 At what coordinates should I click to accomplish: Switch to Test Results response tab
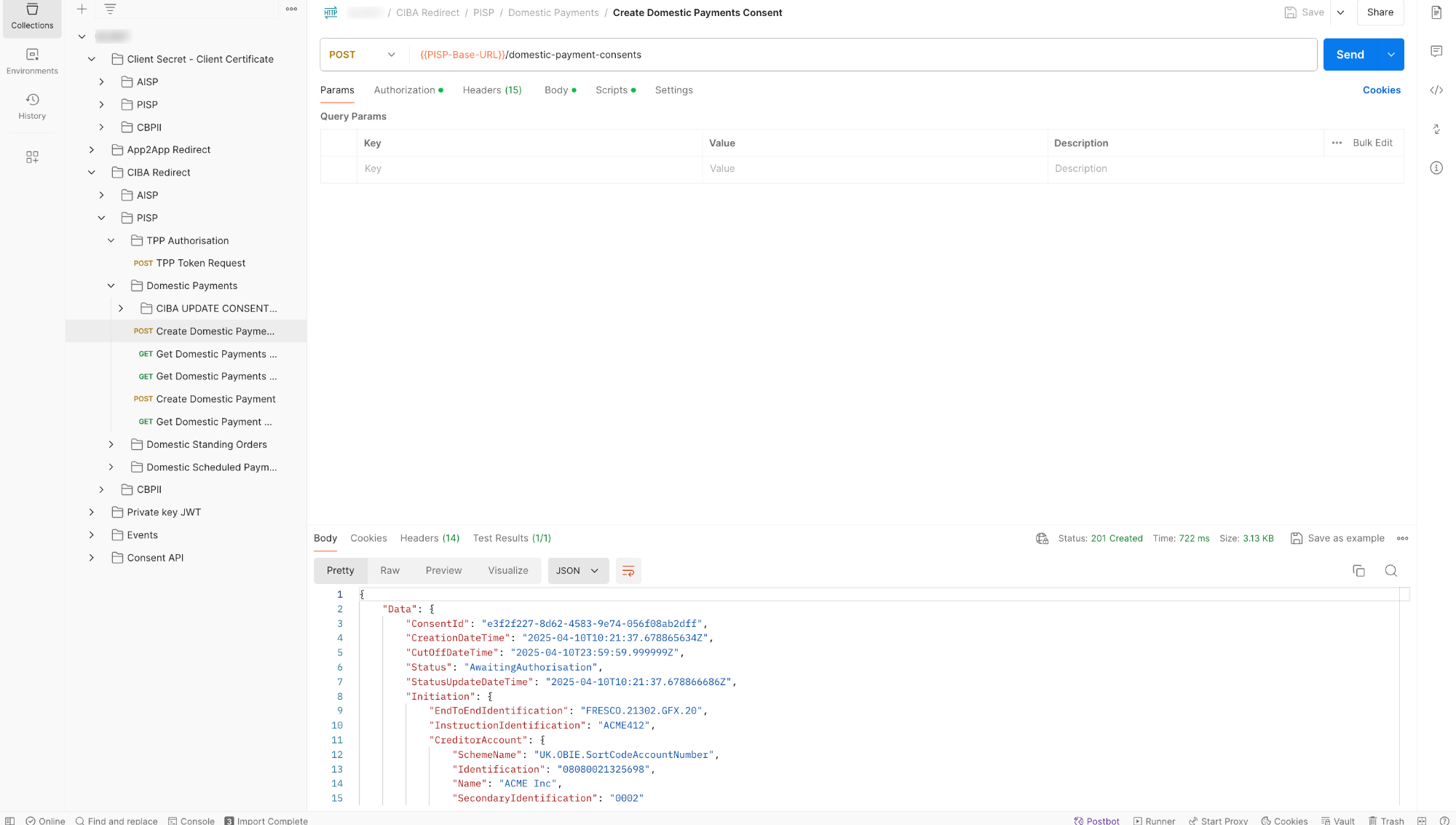click(511, 538)
